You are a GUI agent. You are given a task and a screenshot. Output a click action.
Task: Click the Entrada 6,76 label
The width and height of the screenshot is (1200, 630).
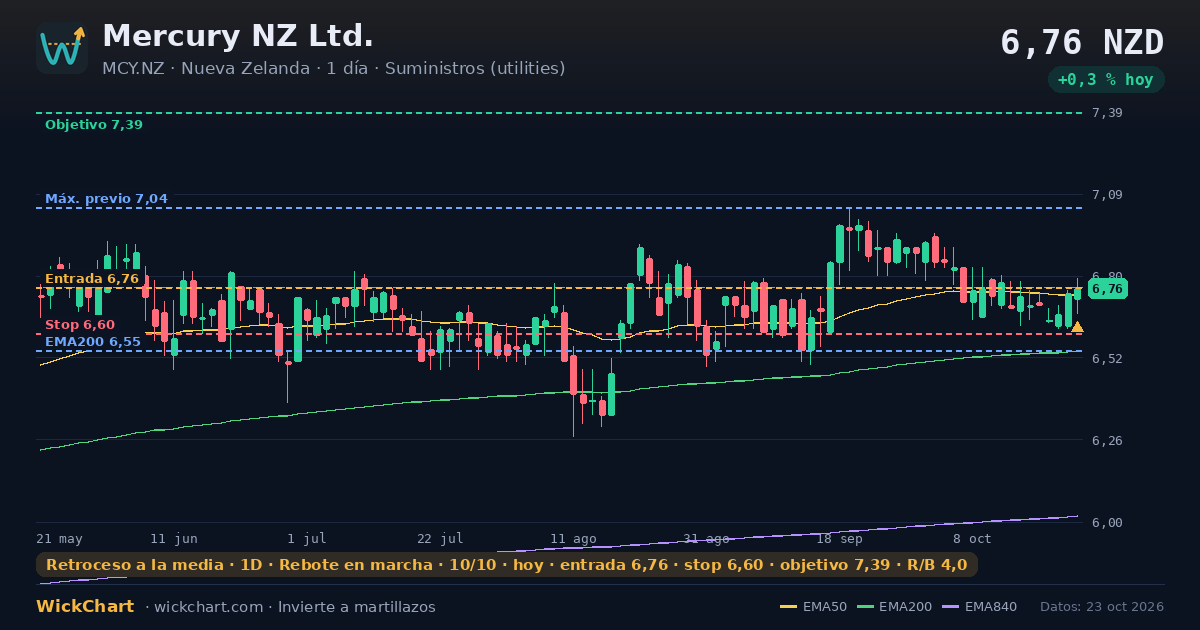point(92,279)
